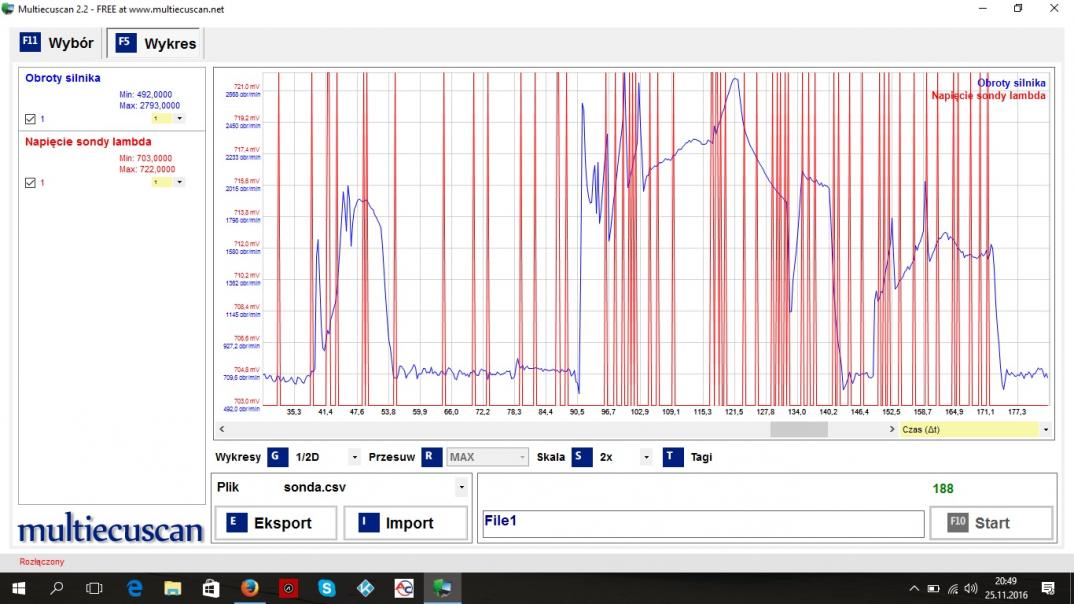Image resolution: width=1074 pixels, height=604 pixels.
Task: Uncheck the Obroty silnika series checkbox
Action: tap(30, 119)
